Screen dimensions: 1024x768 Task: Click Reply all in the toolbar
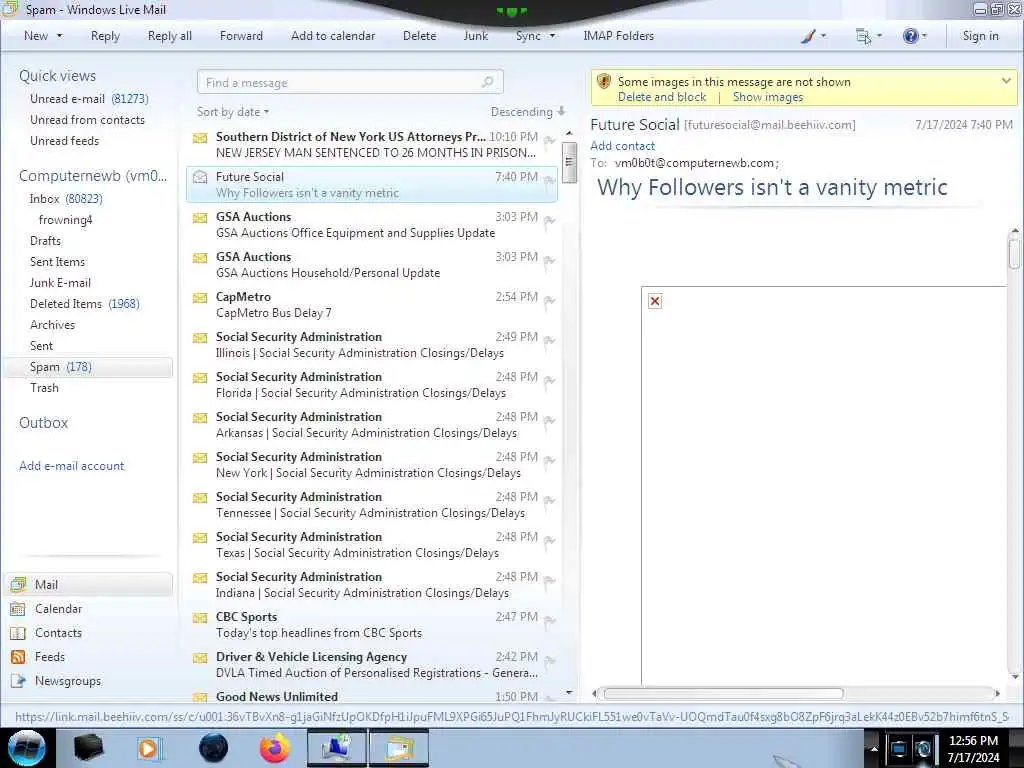[170, 36]
